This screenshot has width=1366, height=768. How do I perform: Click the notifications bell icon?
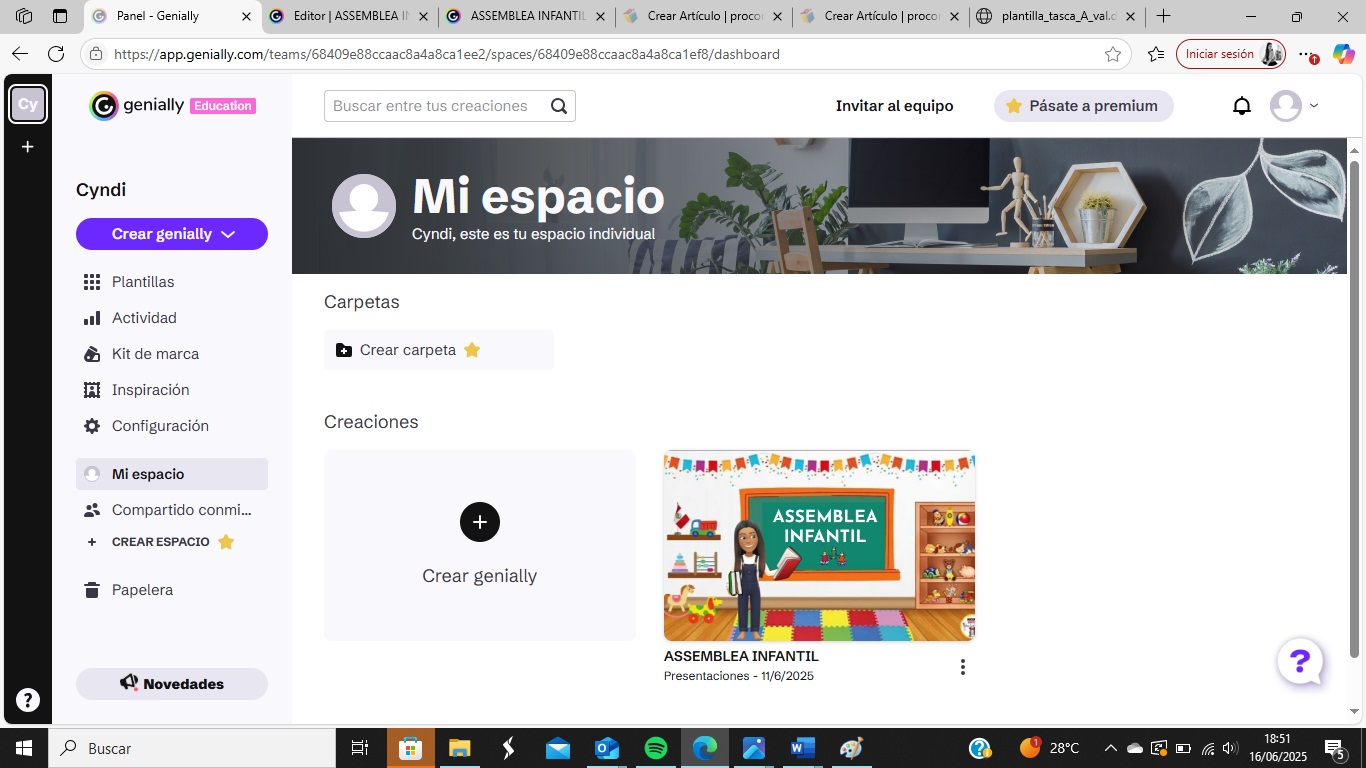click(x=1242, y=106)
